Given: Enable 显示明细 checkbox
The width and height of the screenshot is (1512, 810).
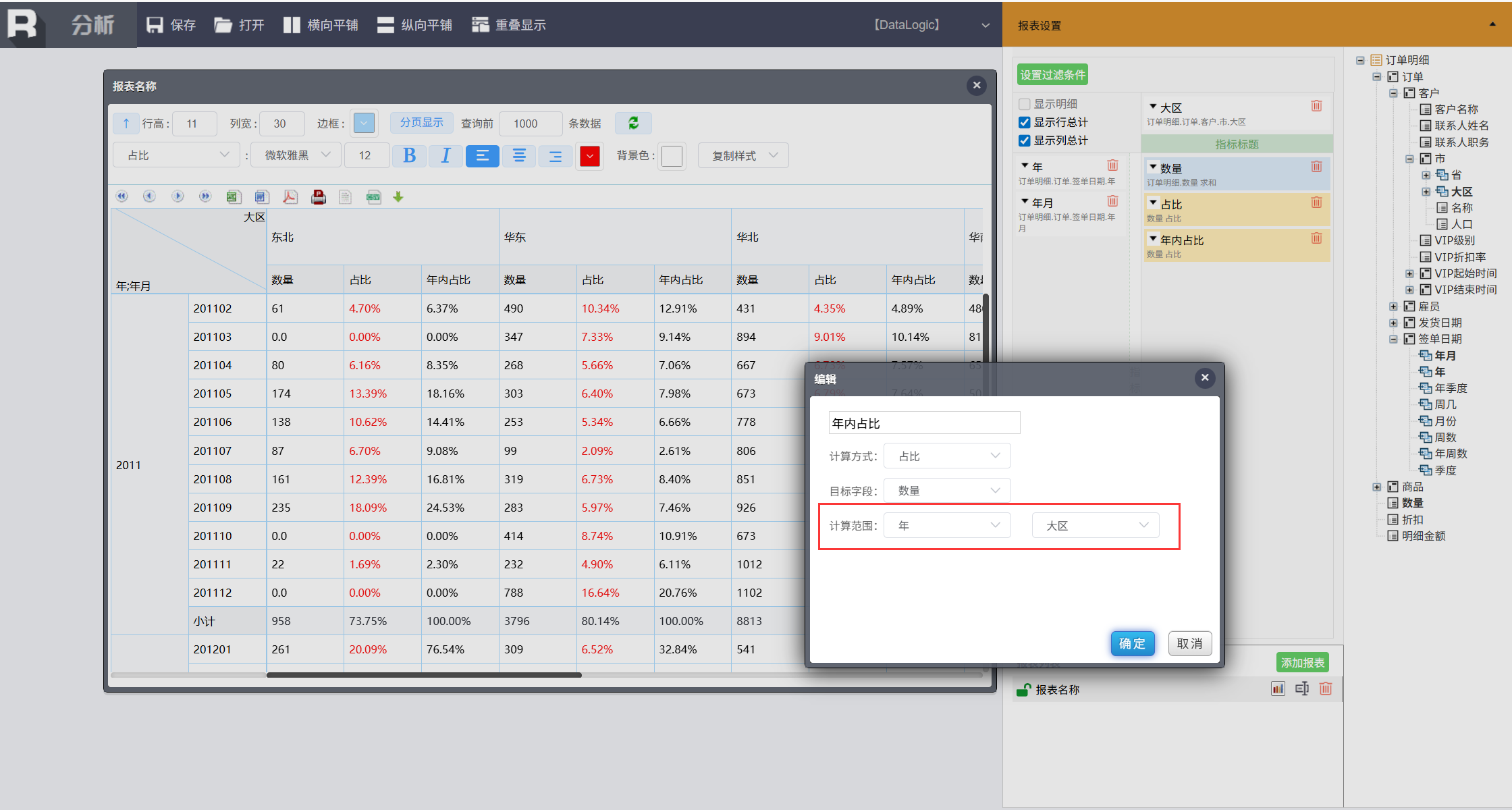Looking at the screenshot, I should point(1025,104).
